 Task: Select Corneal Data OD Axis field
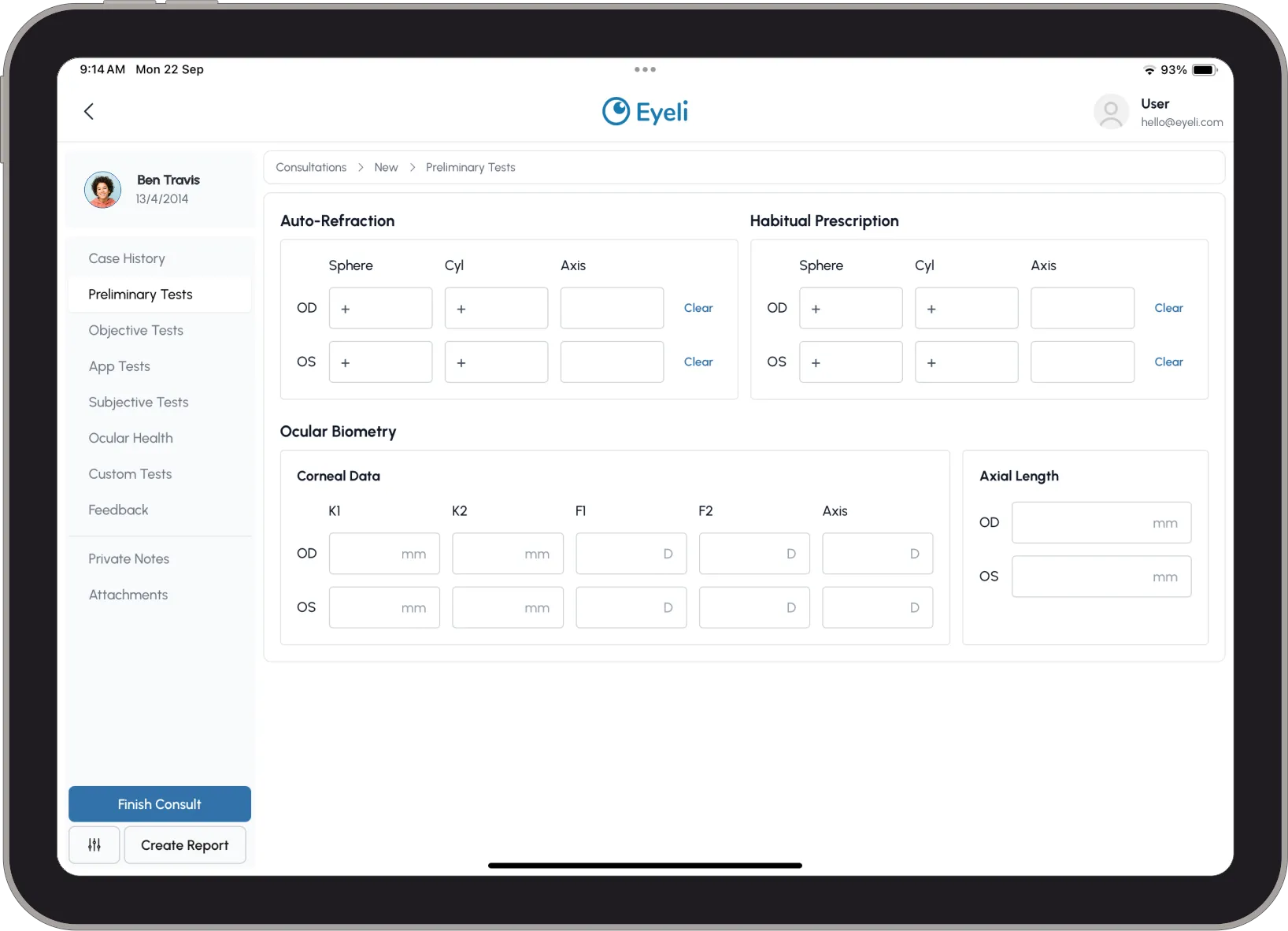(x=877, y=554)
